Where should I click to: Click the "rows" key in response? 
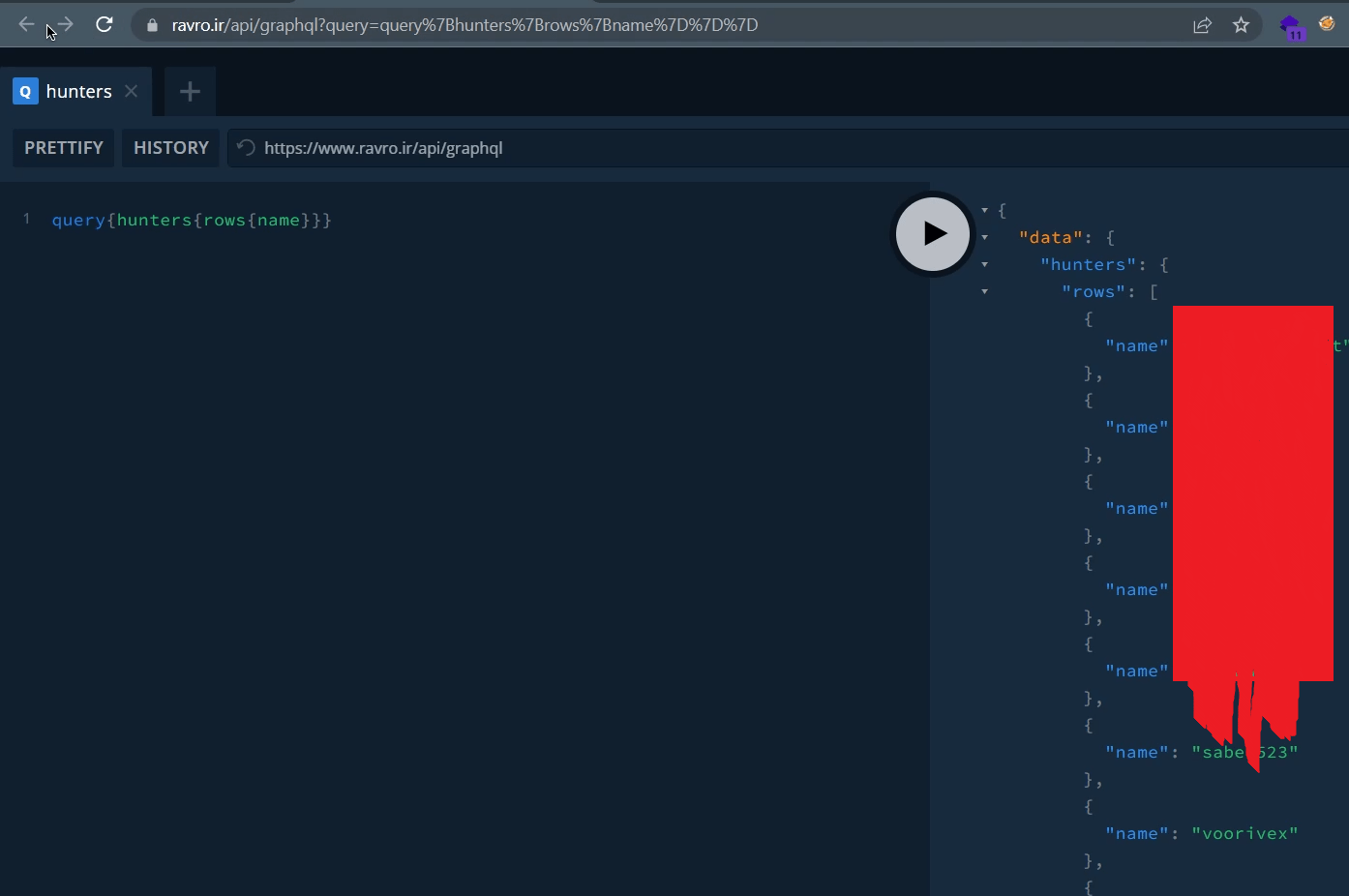click(x=1094, y=291)
